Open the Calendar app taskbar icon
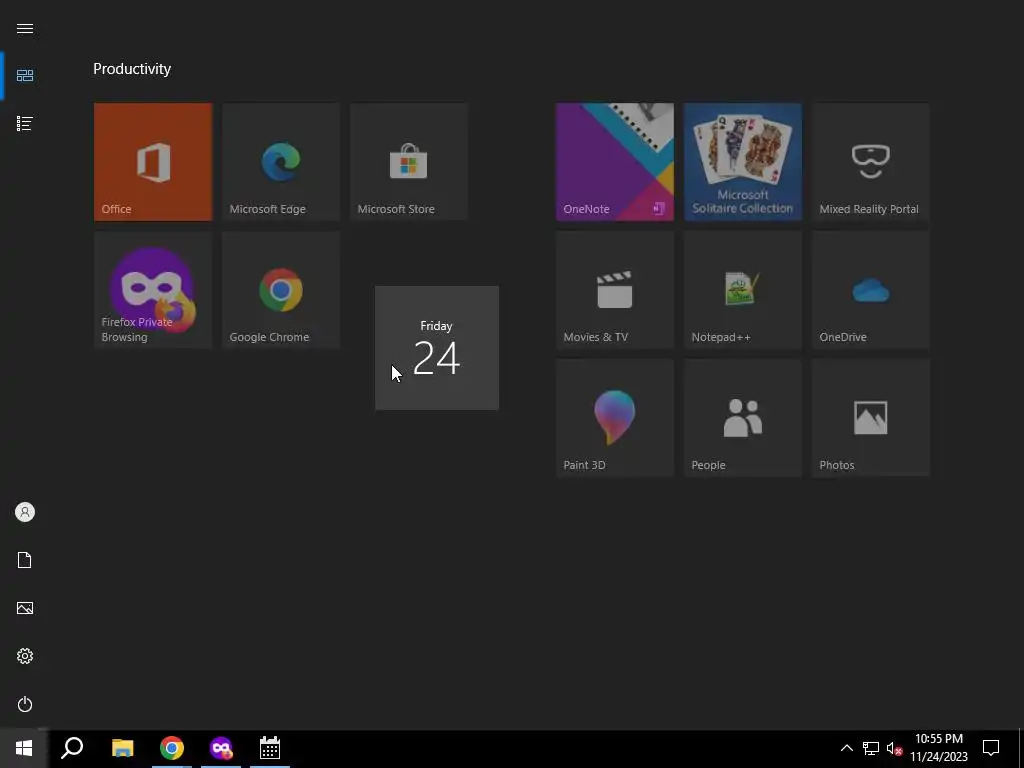This screenshot has width=1024, height=768. (x=270, y=748)
